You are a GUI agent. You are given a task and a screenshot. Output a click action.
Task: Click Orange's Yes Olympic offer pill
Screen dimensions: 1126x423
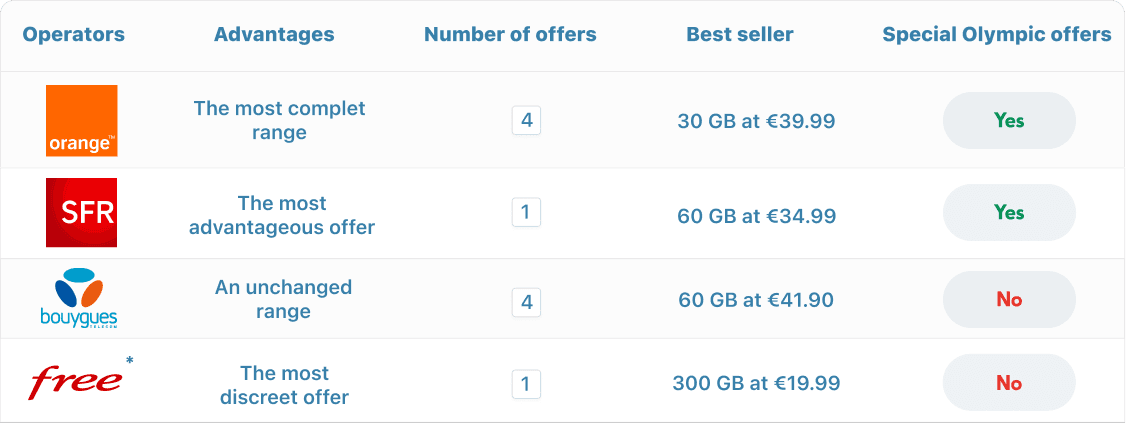[x=1009, y=120]
